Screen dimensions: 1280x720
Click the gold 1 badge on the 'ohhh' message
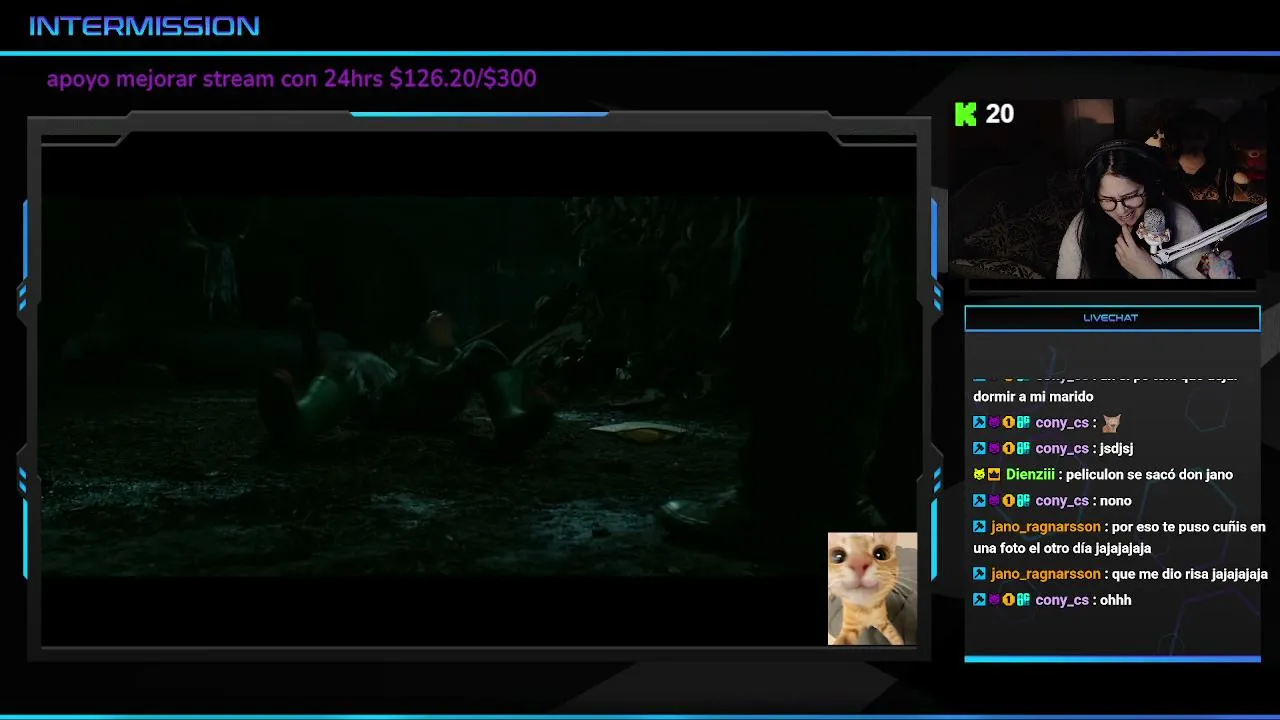[x=1008, y=600]
